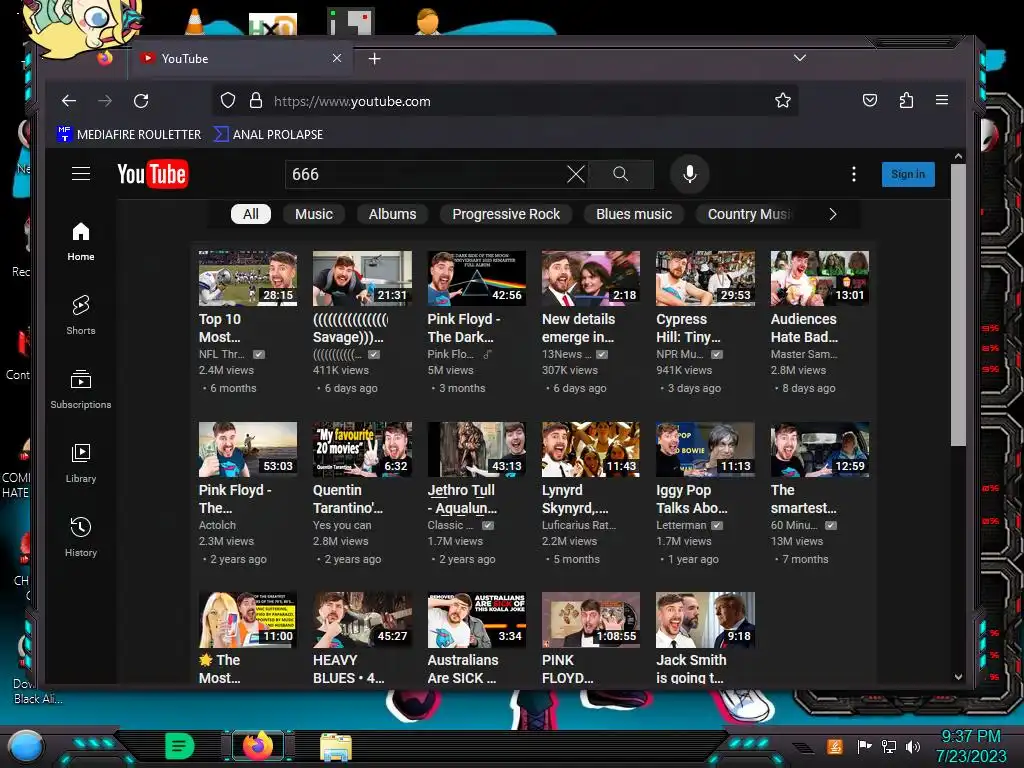Open the 21:31 Savage video thumbnail

tap(362, 278)
